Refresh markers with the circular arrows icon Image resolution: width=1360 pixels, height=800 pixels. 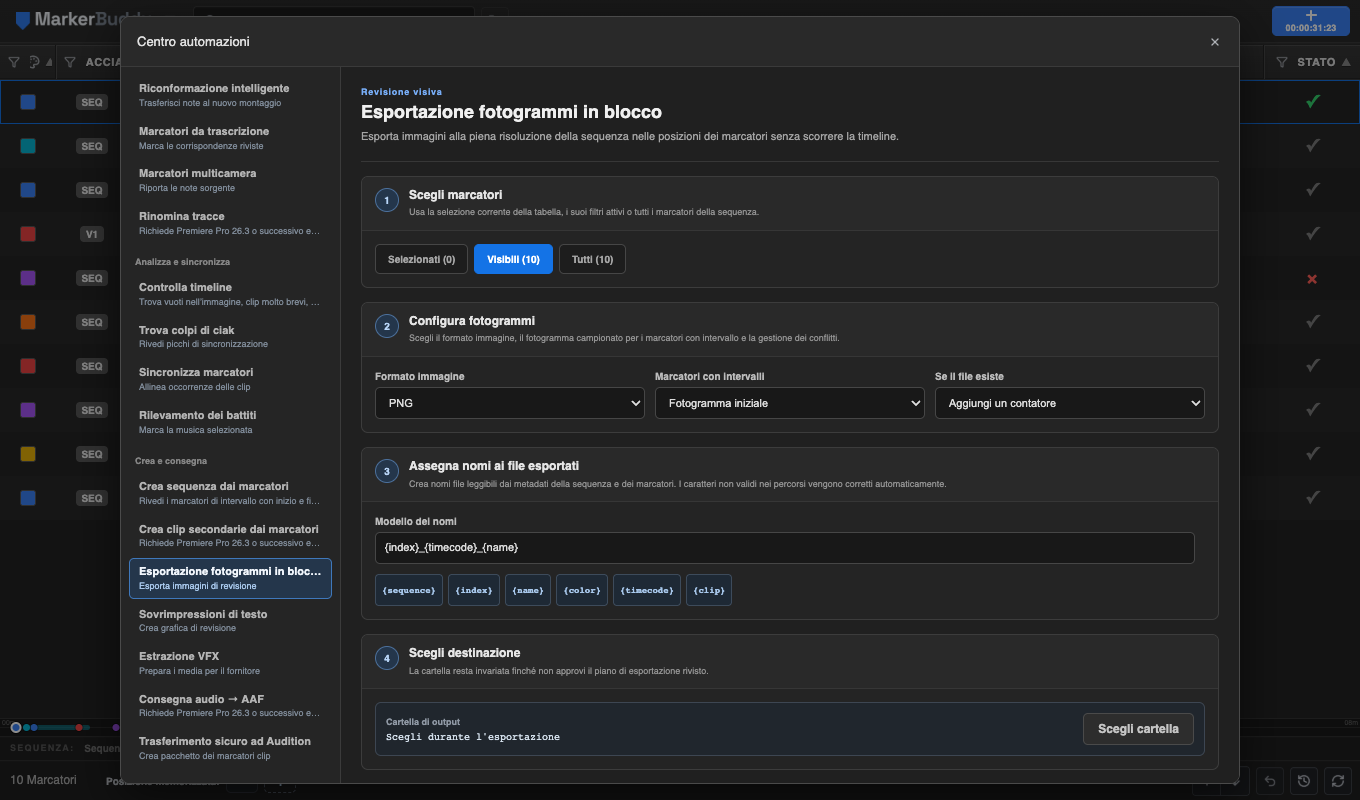[1338, 781]
